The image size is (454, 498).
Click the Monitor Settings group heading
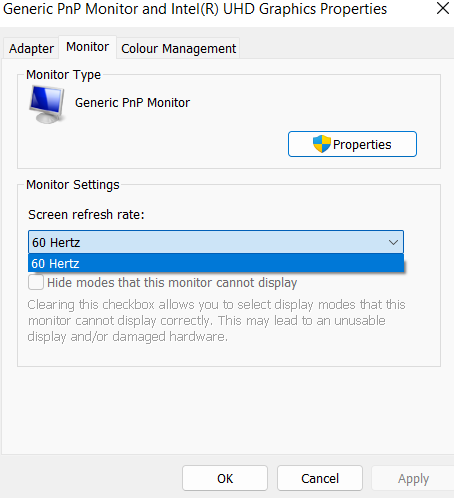point(73,185)
